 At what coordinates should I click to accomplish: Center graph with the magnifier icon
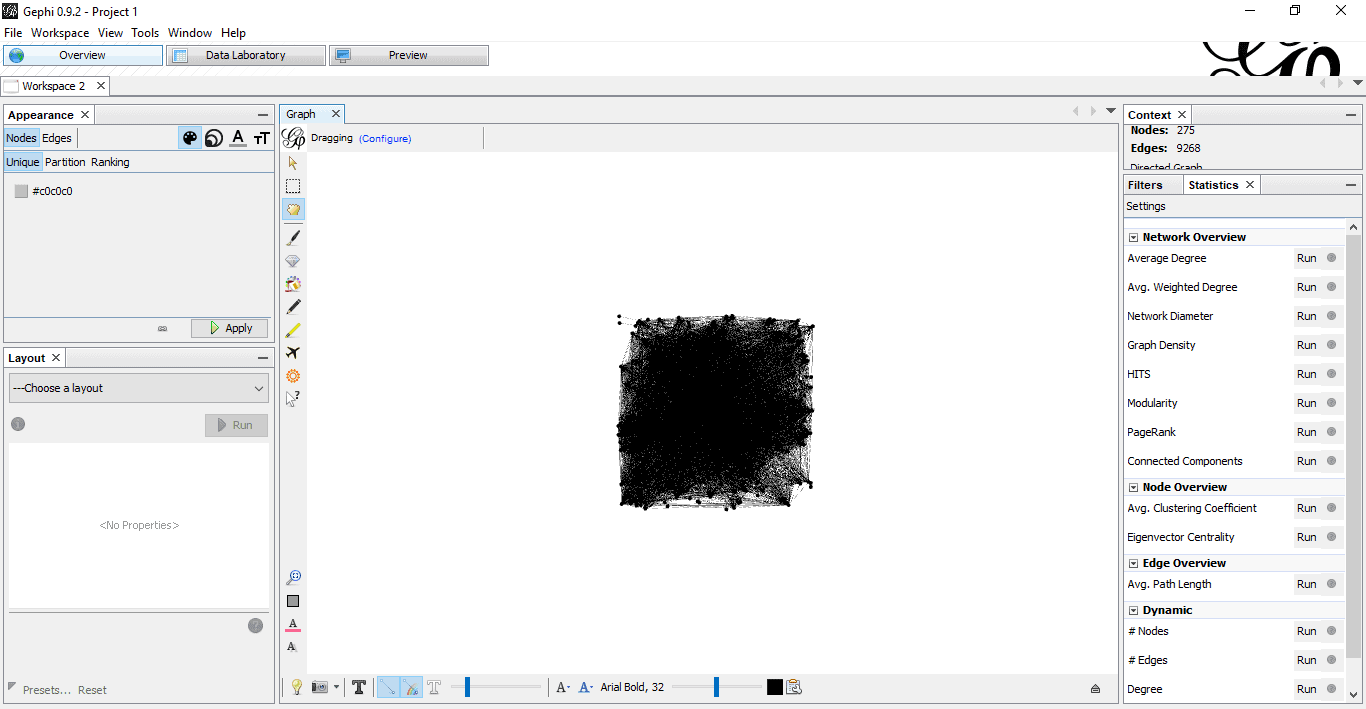[x=293, y=578]
